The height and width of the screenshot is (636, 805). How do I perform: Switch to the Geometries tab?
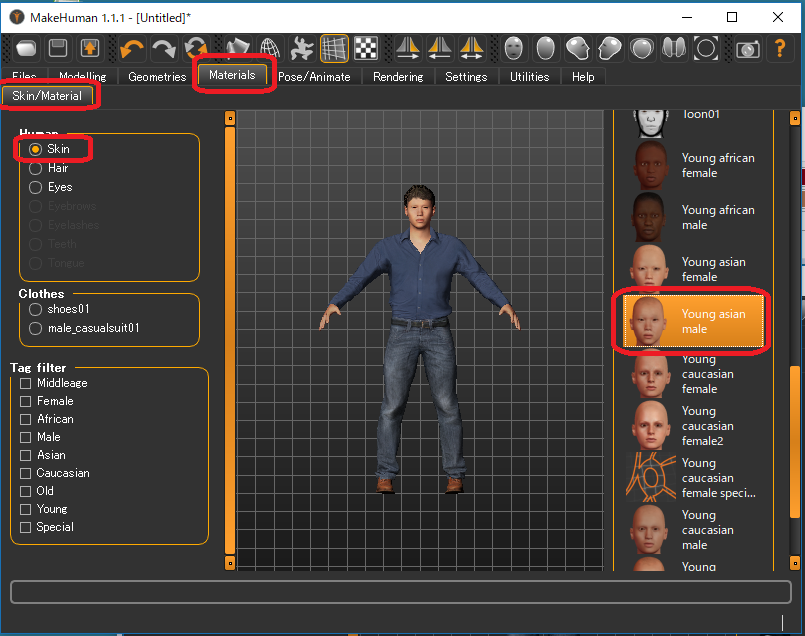(157, 77)
